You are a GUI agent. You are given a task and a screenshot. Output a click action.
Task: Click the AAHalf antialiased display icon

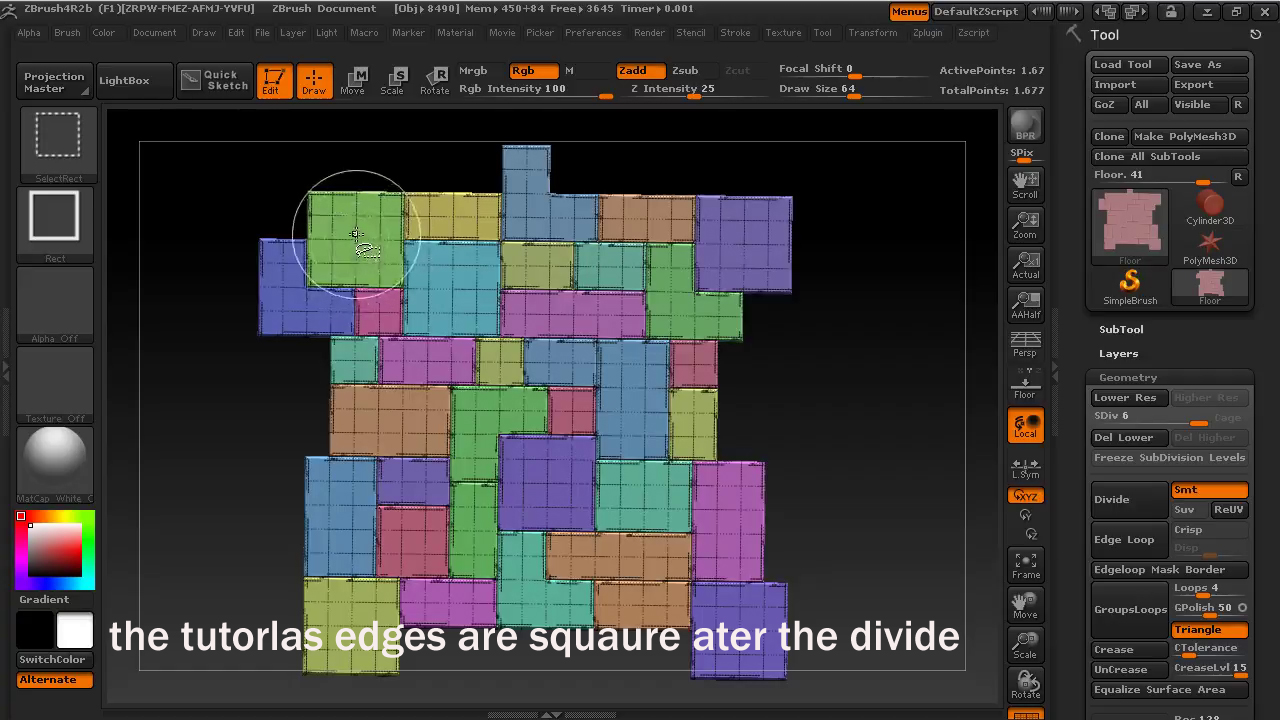(1024, 306)
